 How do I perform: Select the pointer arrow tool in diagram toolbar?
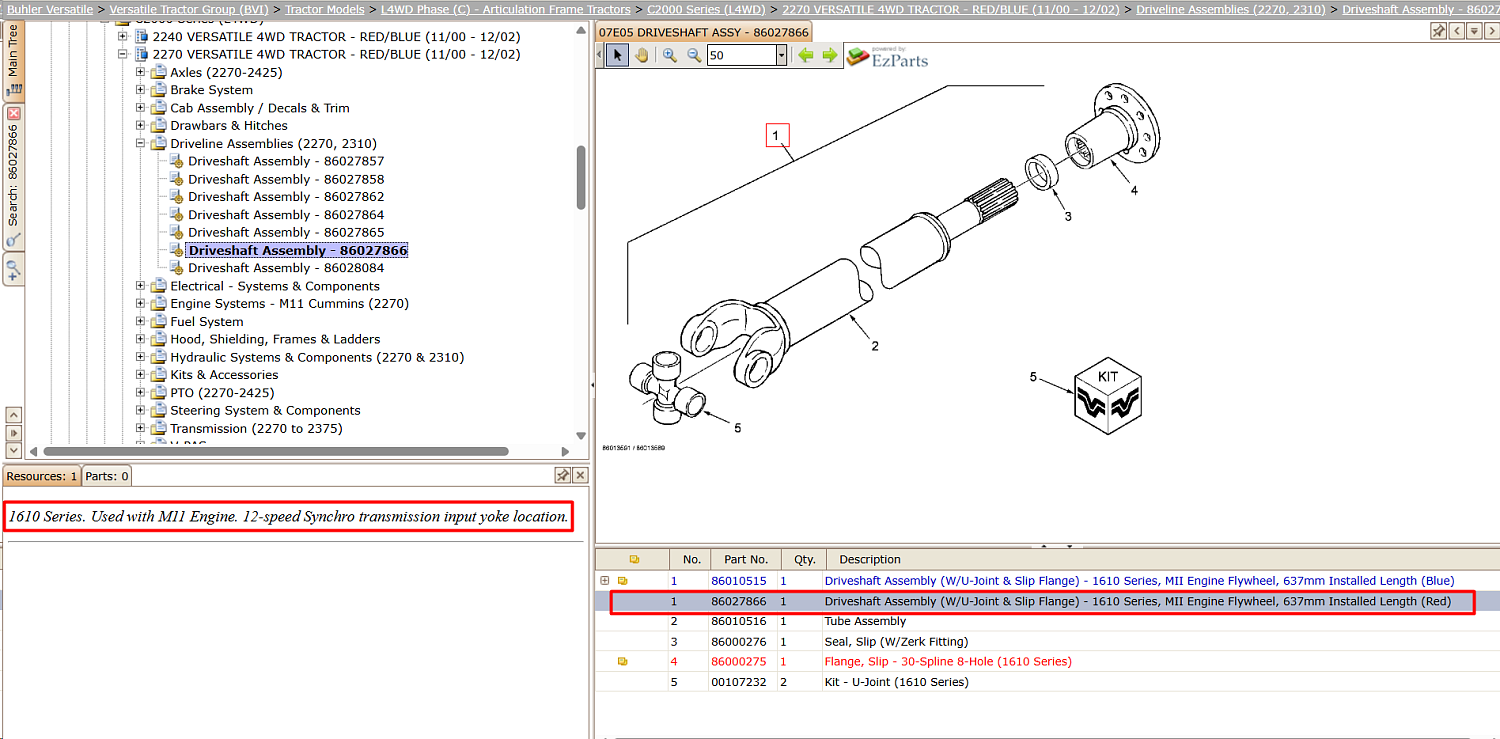pyautogui.click(x=618, y=55)
